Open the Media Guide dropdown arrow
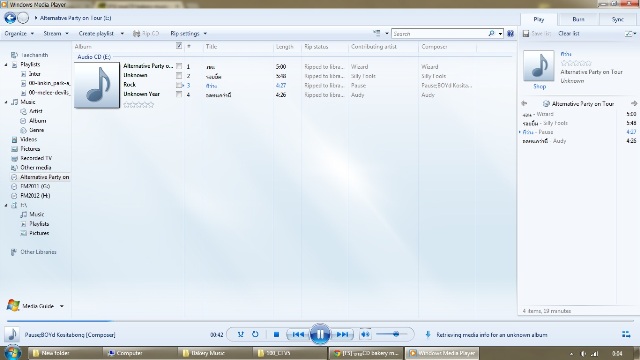Viewport: 640px width, 360px height. (62, 306)
